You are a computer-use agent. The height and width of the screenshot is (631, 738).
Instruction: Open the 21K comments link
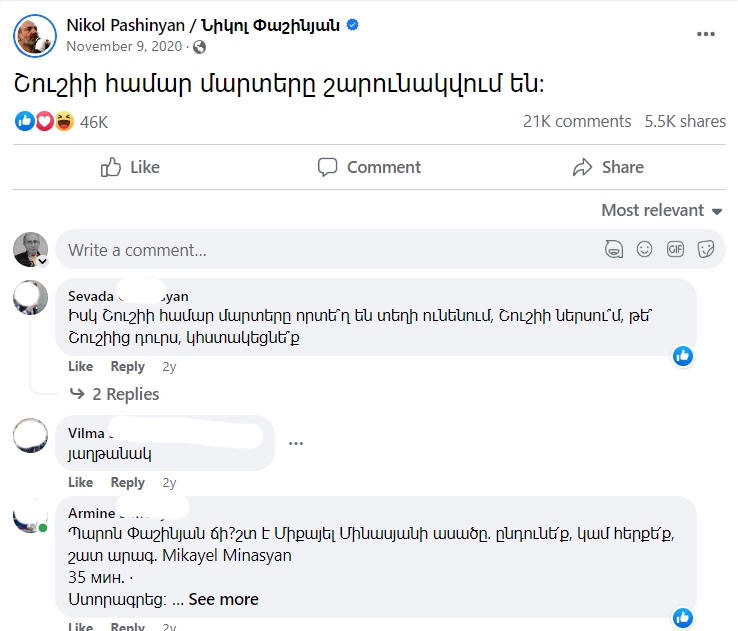pyautogui.click(x=577, y=121)
